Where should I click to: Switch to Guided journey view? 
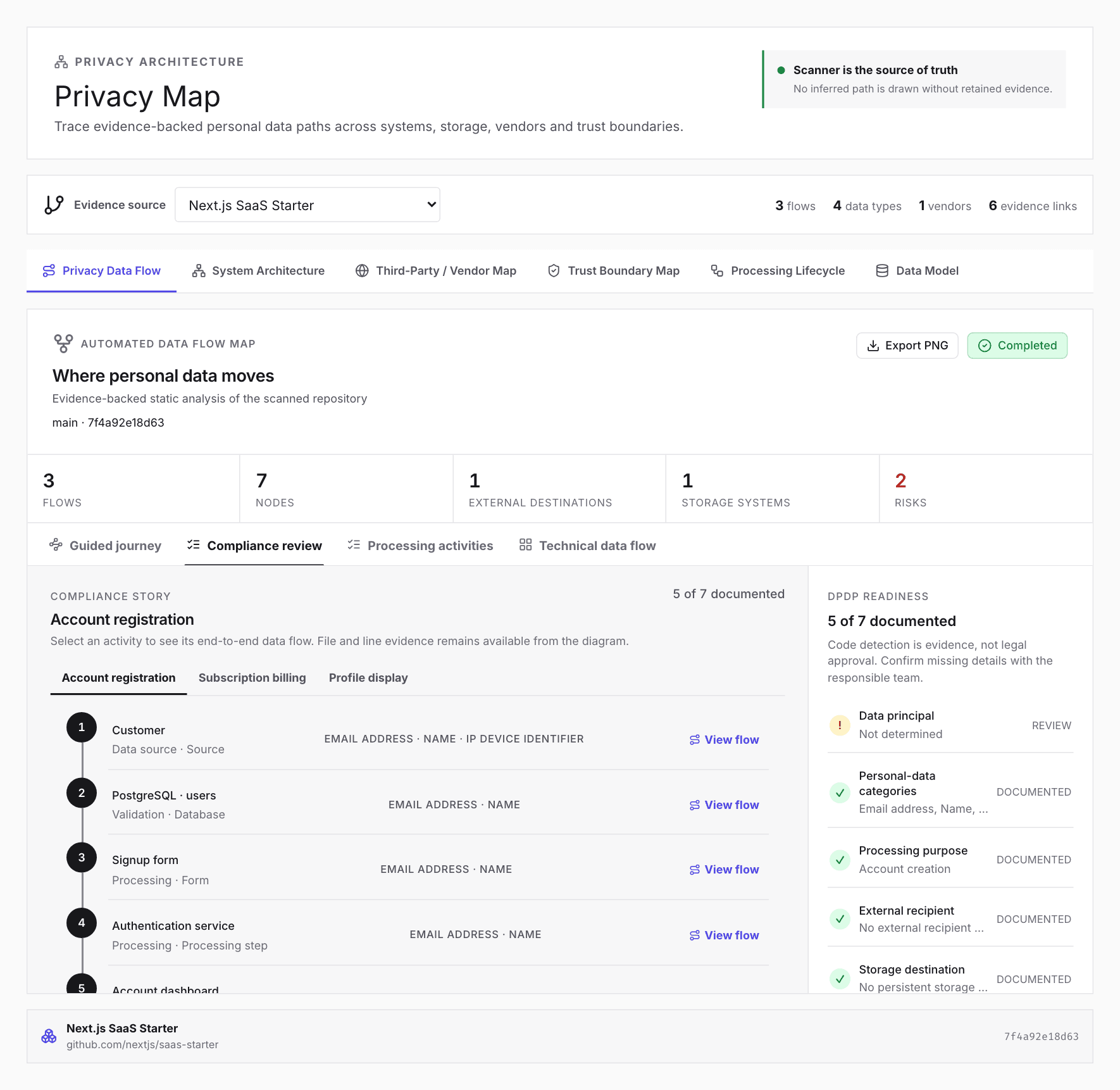pyautogui.click(x=106, y=546)
